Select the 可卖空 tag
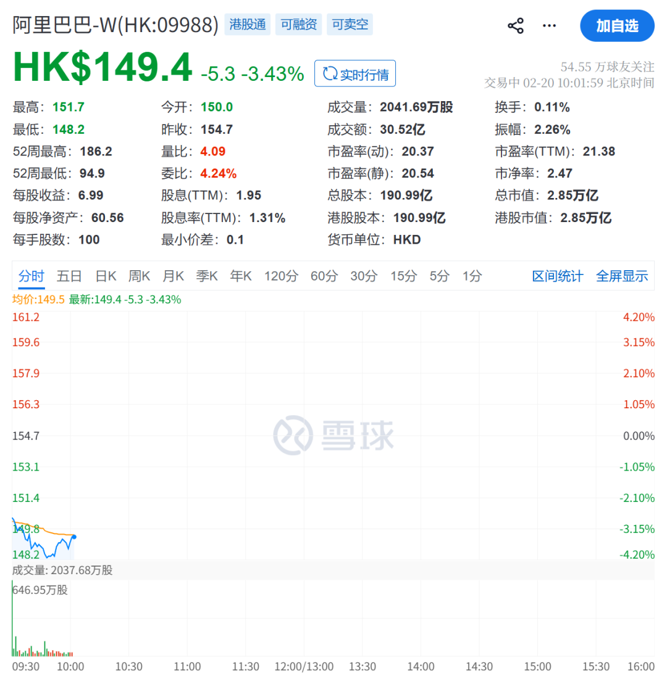This screenshot has width=667, height=679. [349, 25]
